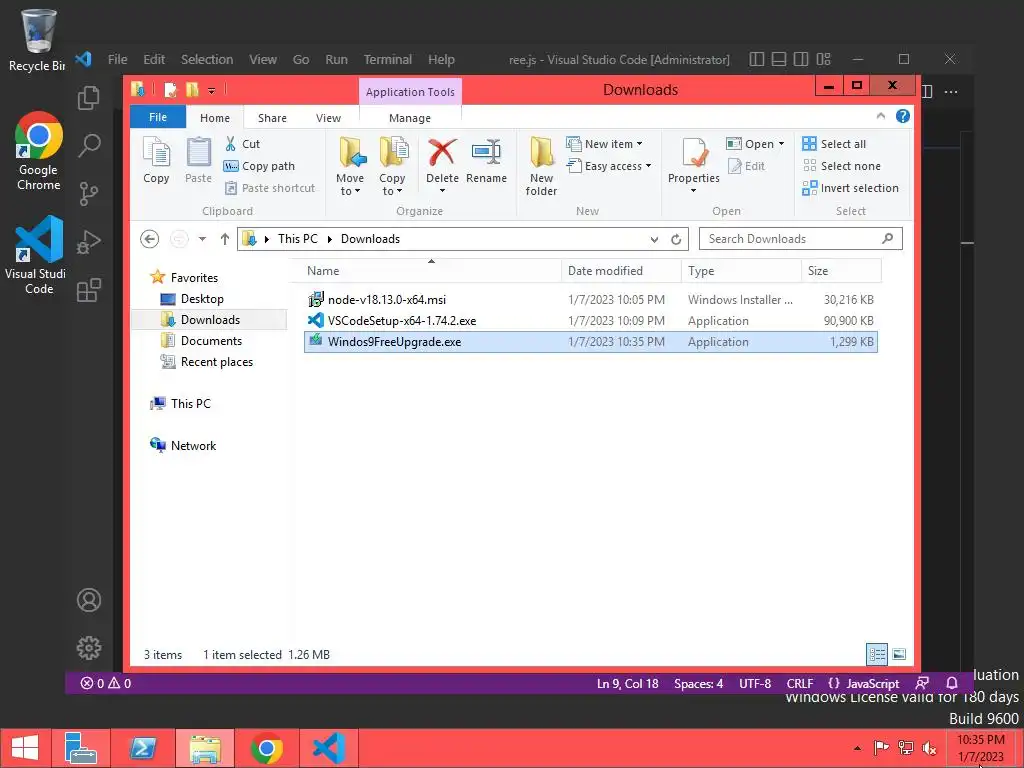Switch to Large icons view in status bar
Image resolution: width=1024 pixels, height=768 pixels.
coord(899,654)
